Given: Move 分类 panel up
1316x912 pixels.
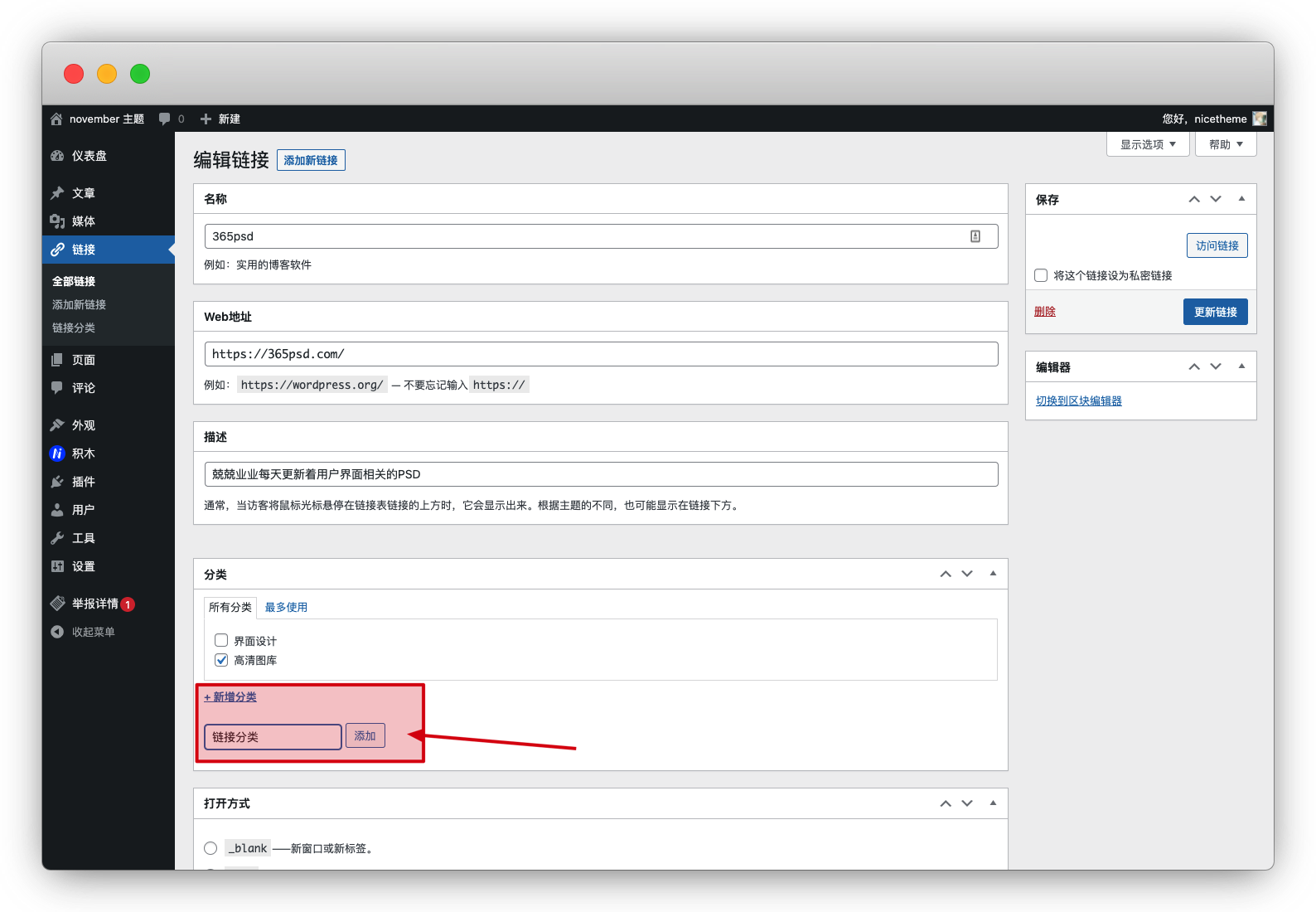Looking at the screenshot, I should (x=946, y=574).
